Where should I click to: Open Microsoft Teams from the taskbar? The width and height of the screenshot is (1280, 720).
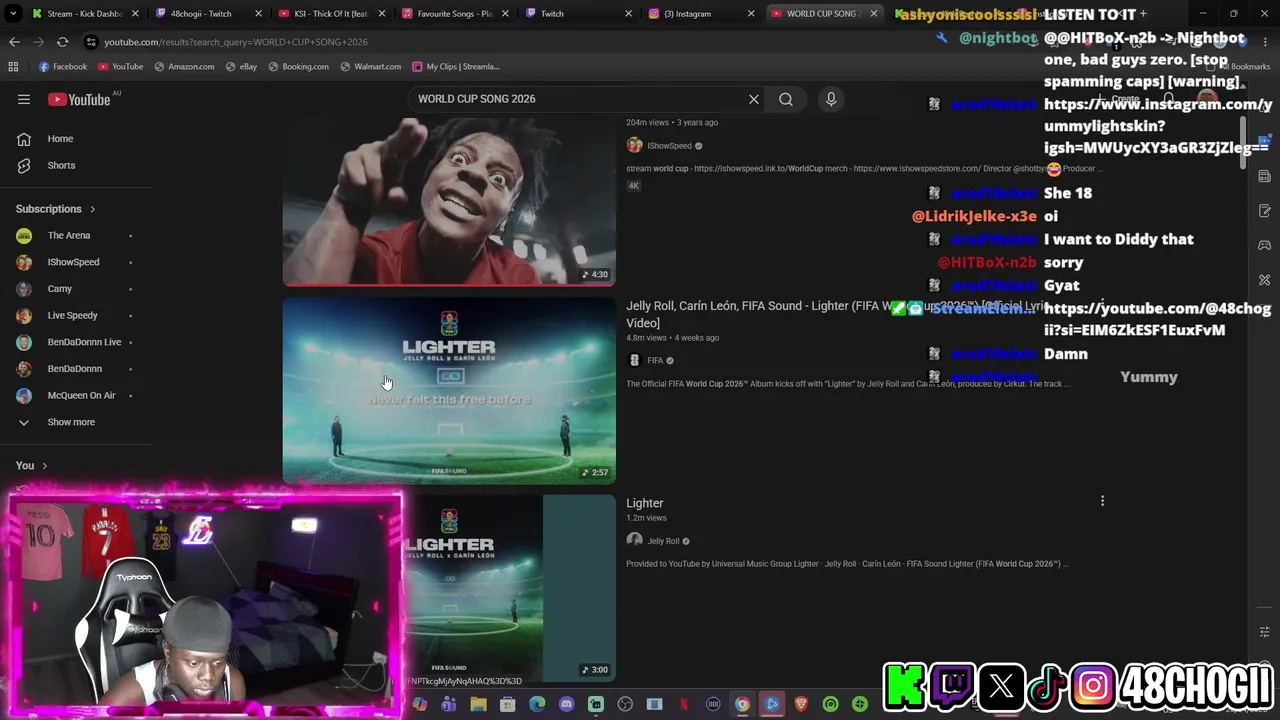449,704
